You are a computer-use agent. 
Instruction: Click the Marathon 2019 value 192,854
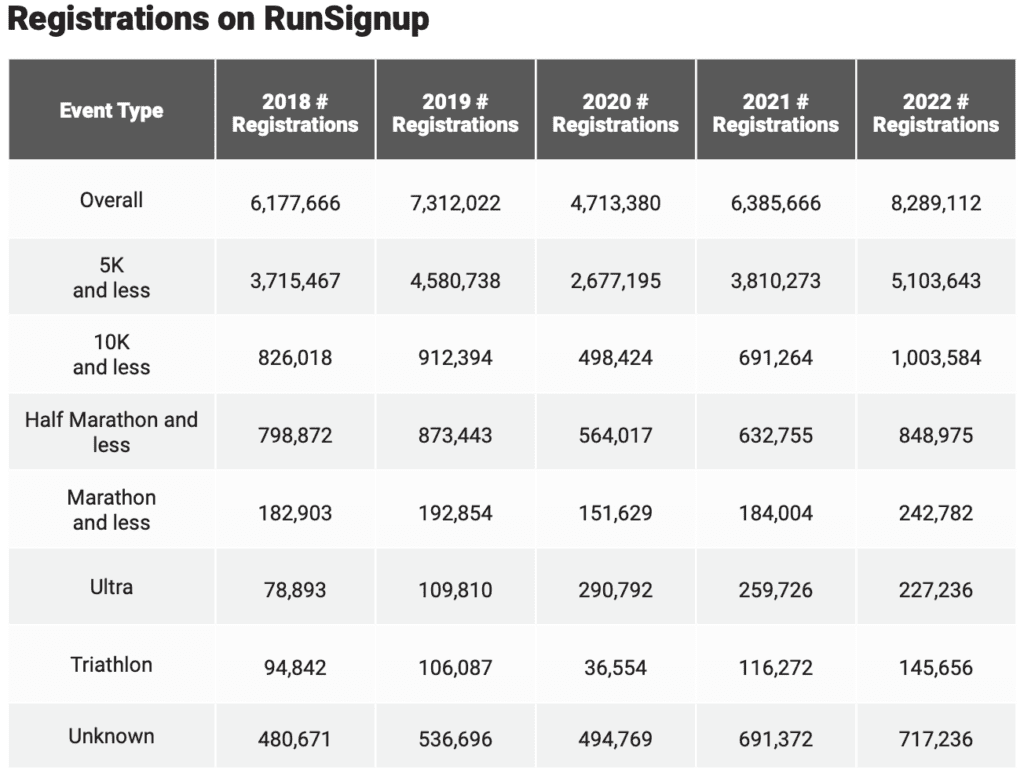tap(455, 513)
